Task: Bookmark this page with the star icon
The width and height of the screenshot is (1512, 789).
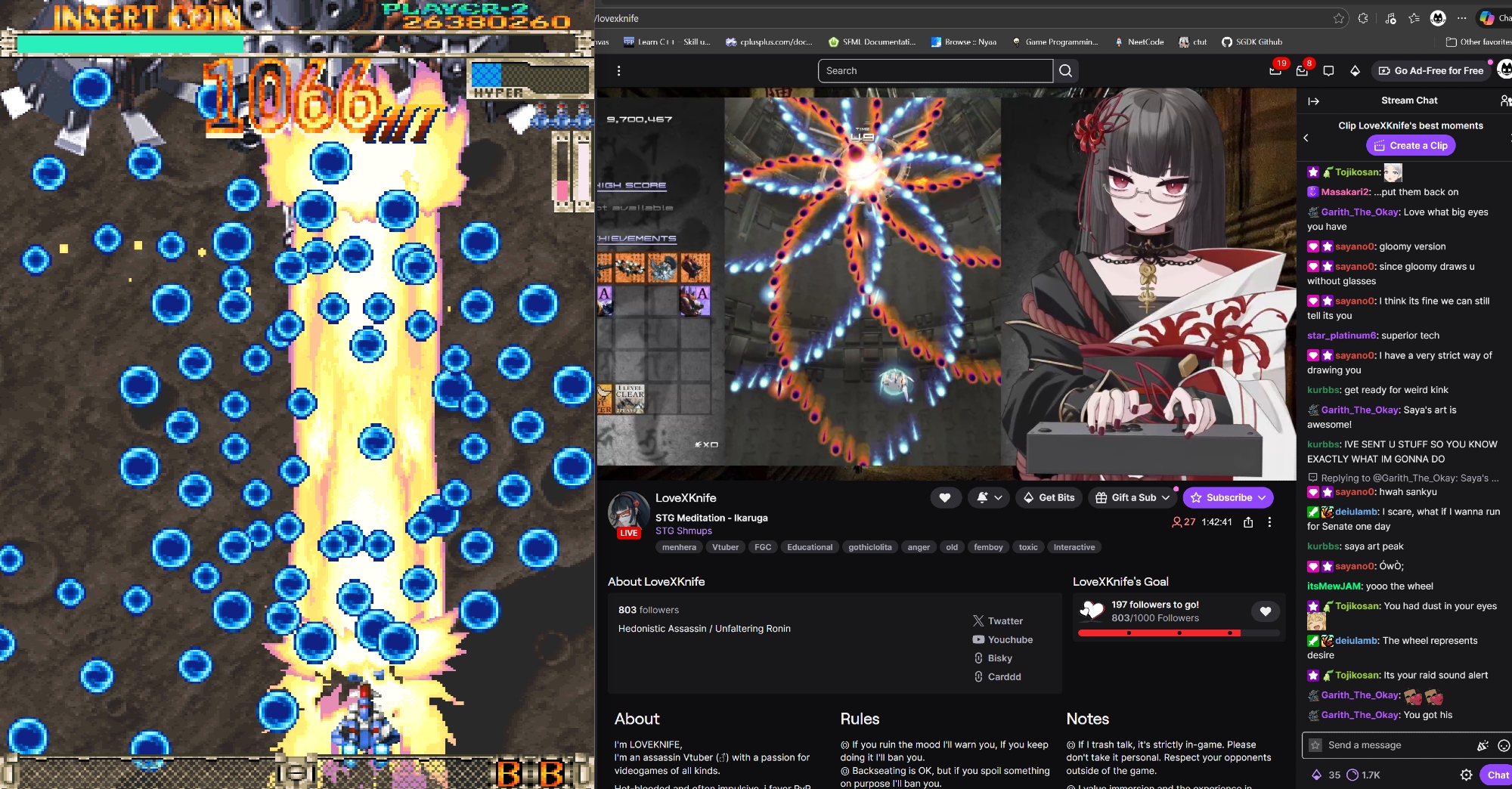Action: 1339,18
